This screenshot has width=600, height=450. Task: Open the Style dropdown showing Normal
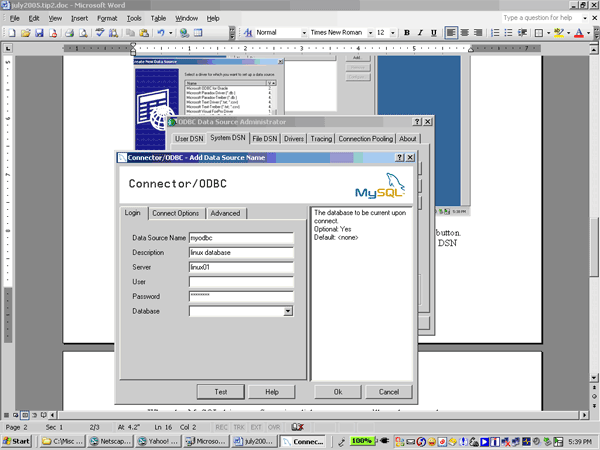304,33
